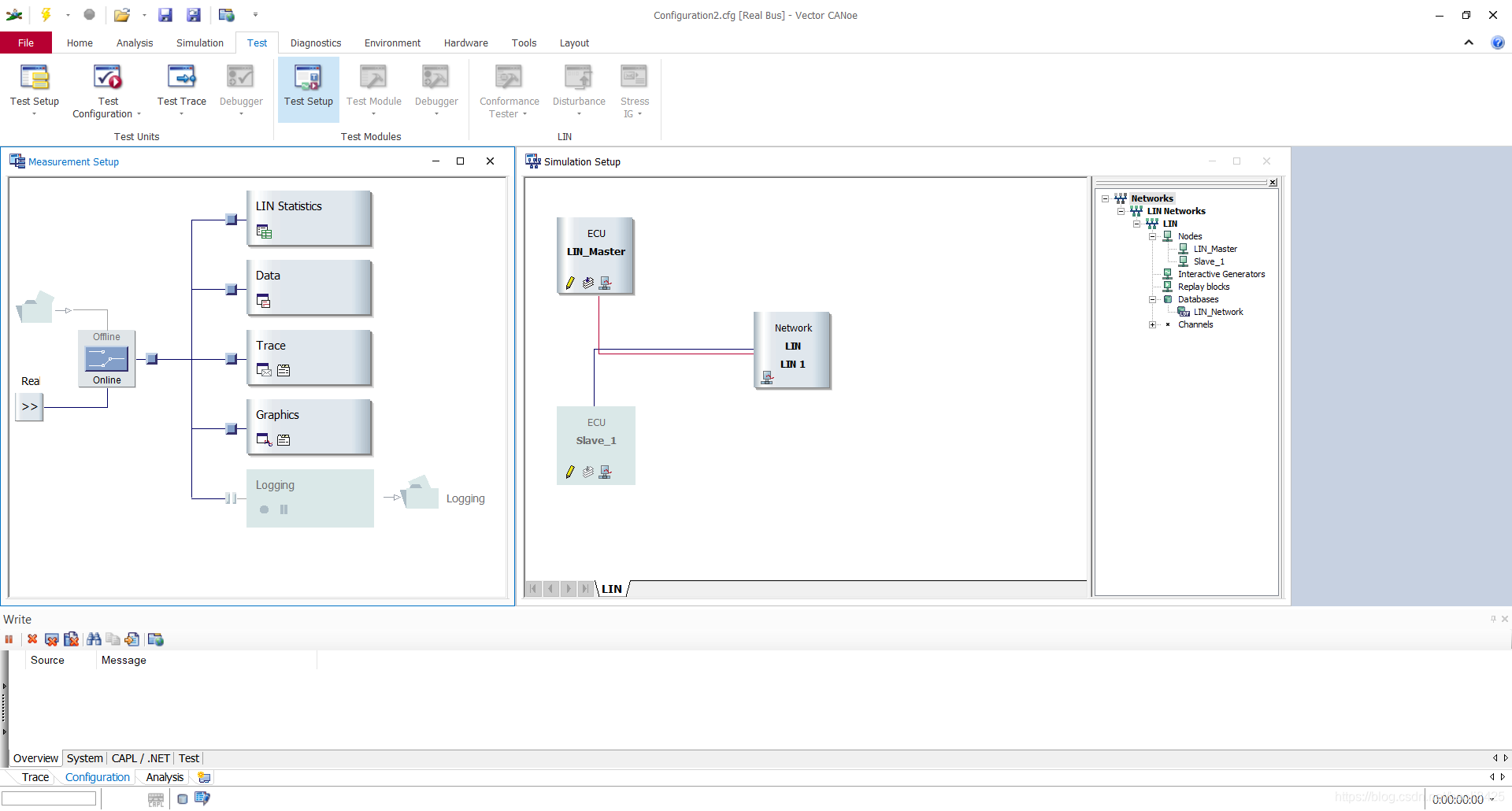The height and width of the screenshot is (811, 1512).
Task: Expand the Channels tree branch
Action: coord(1153,324)
